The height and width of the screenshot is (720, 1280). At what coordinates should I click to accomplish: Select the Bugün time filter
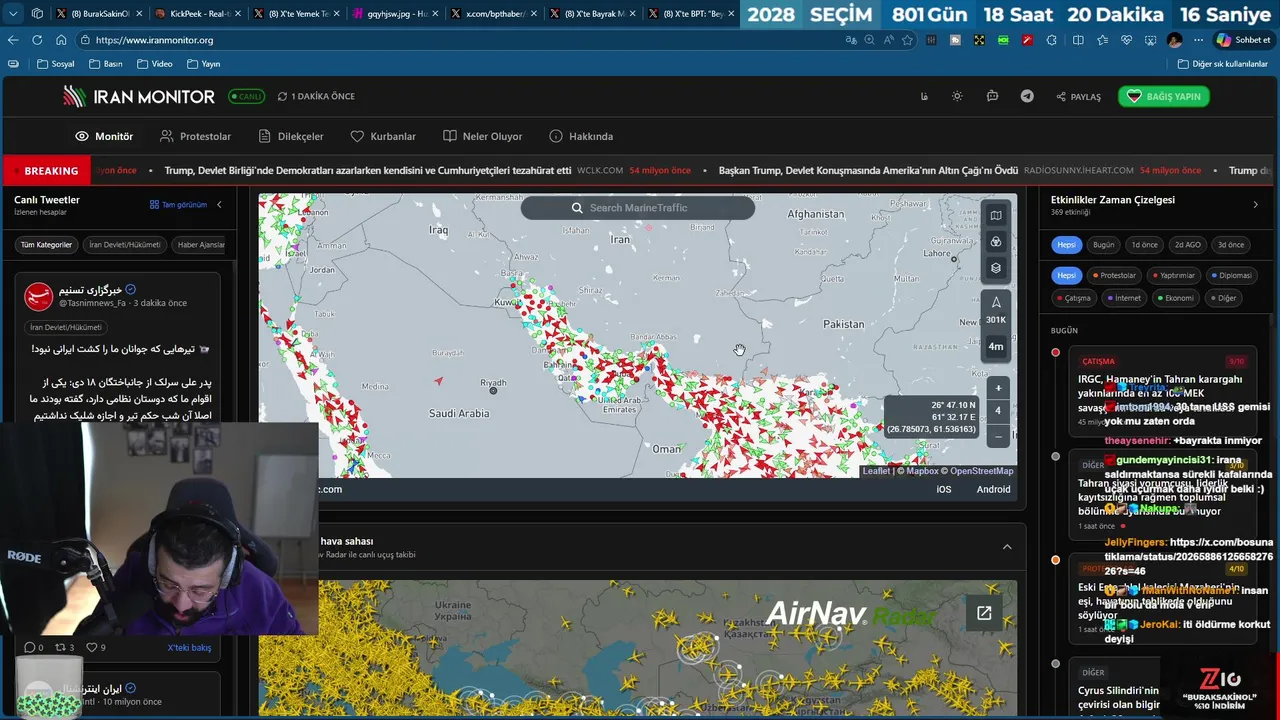[1103, 245]
